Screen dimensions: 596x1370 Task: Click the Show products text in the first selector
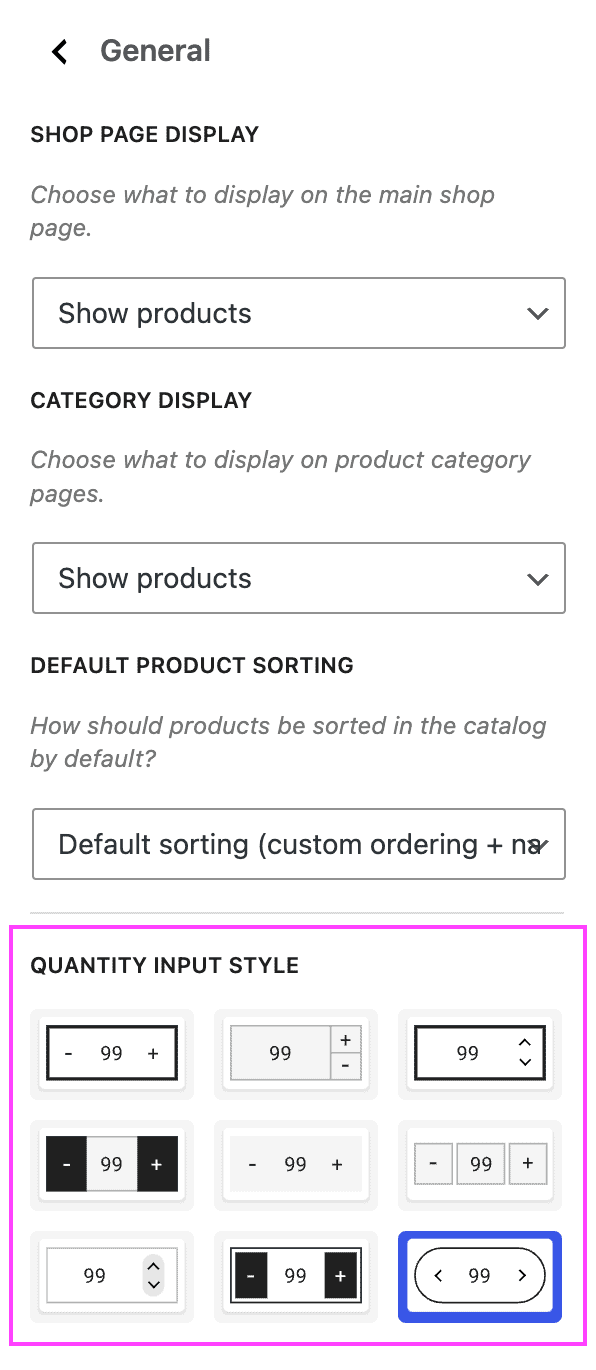(x=153, y=313)
